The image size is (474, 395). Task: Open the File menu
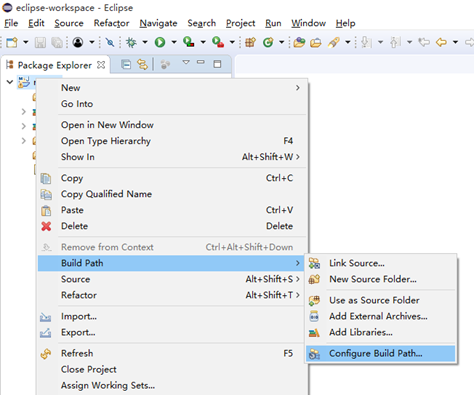11,23
